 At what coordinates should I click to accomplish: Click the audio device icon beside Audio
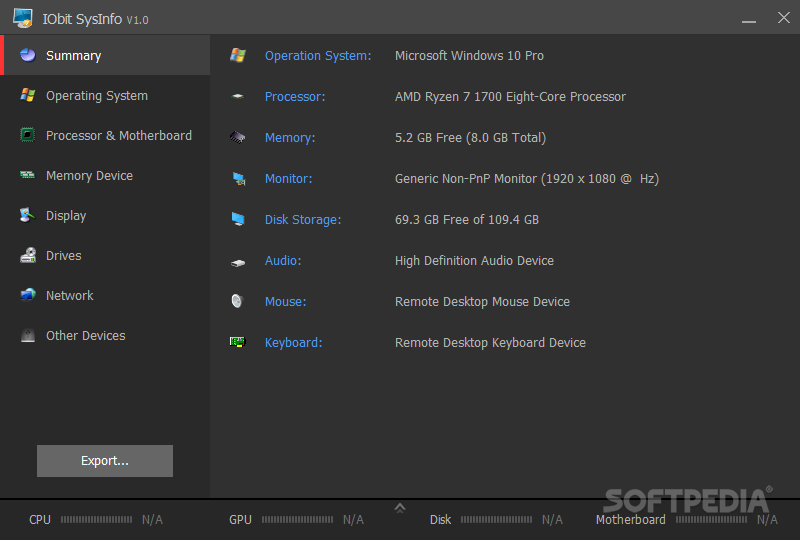238,263
